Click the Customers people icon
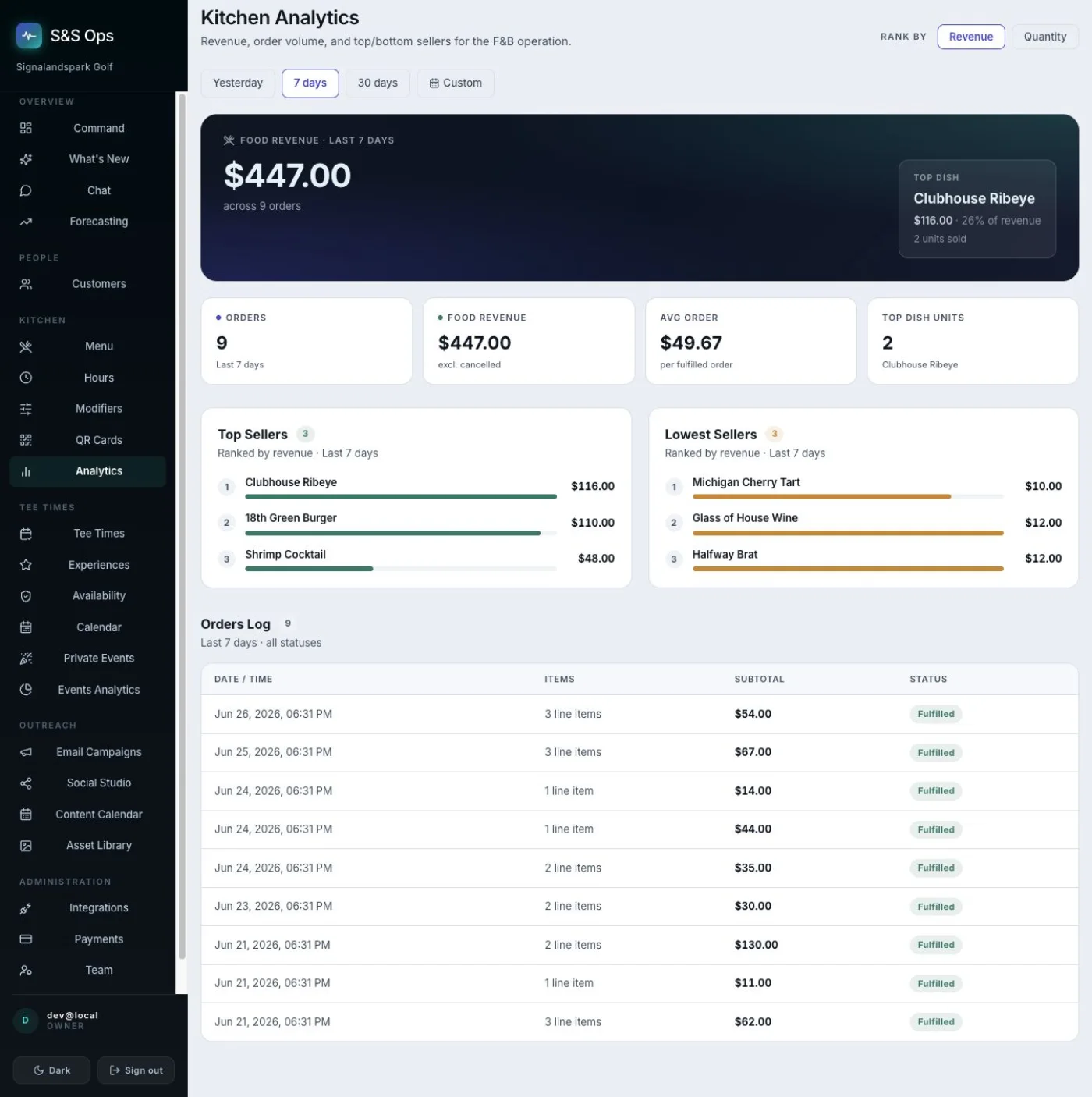 [x=26, y=284]
